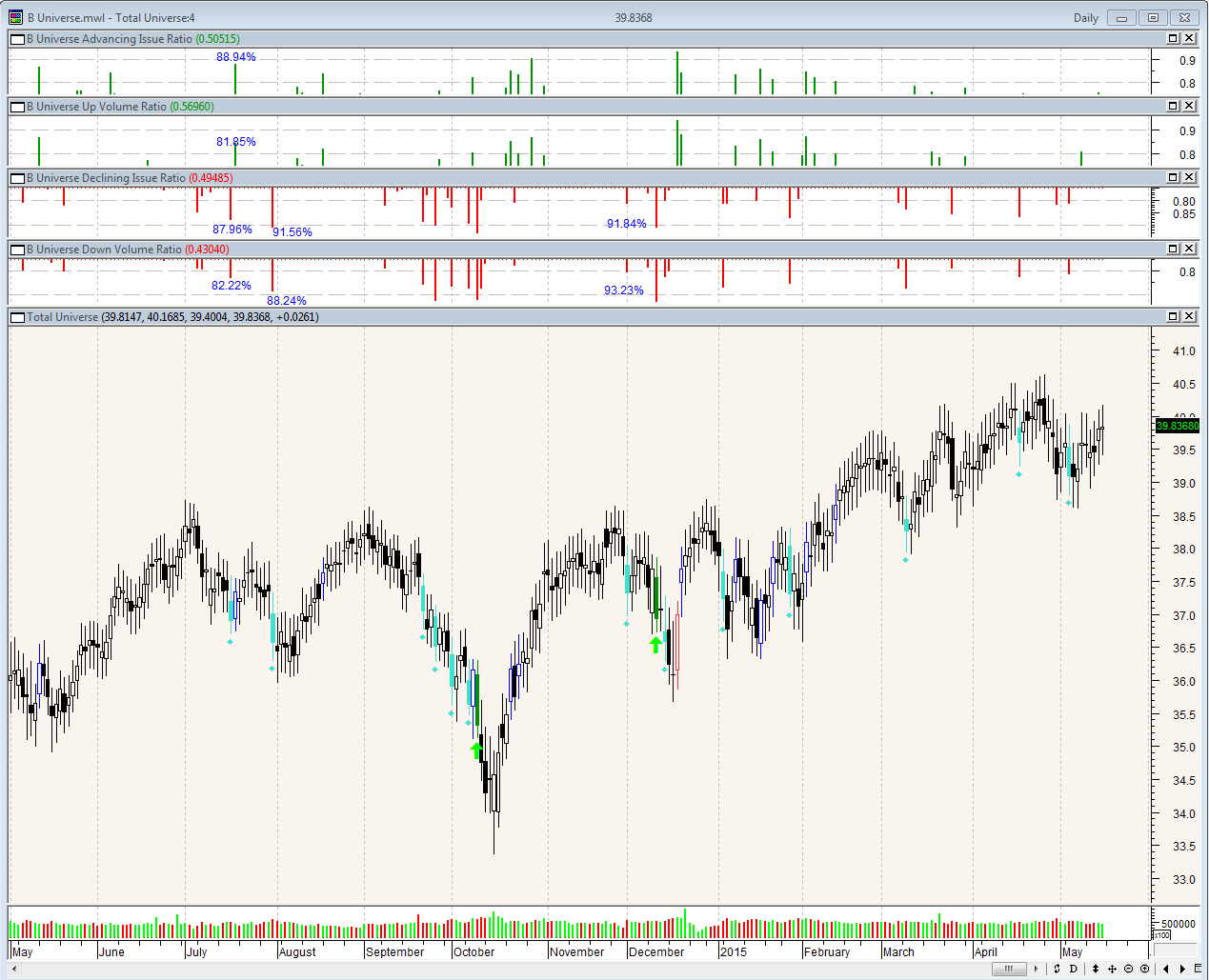Click the 93.23% annotation label
1209x980 pixels.
[624, 290]
